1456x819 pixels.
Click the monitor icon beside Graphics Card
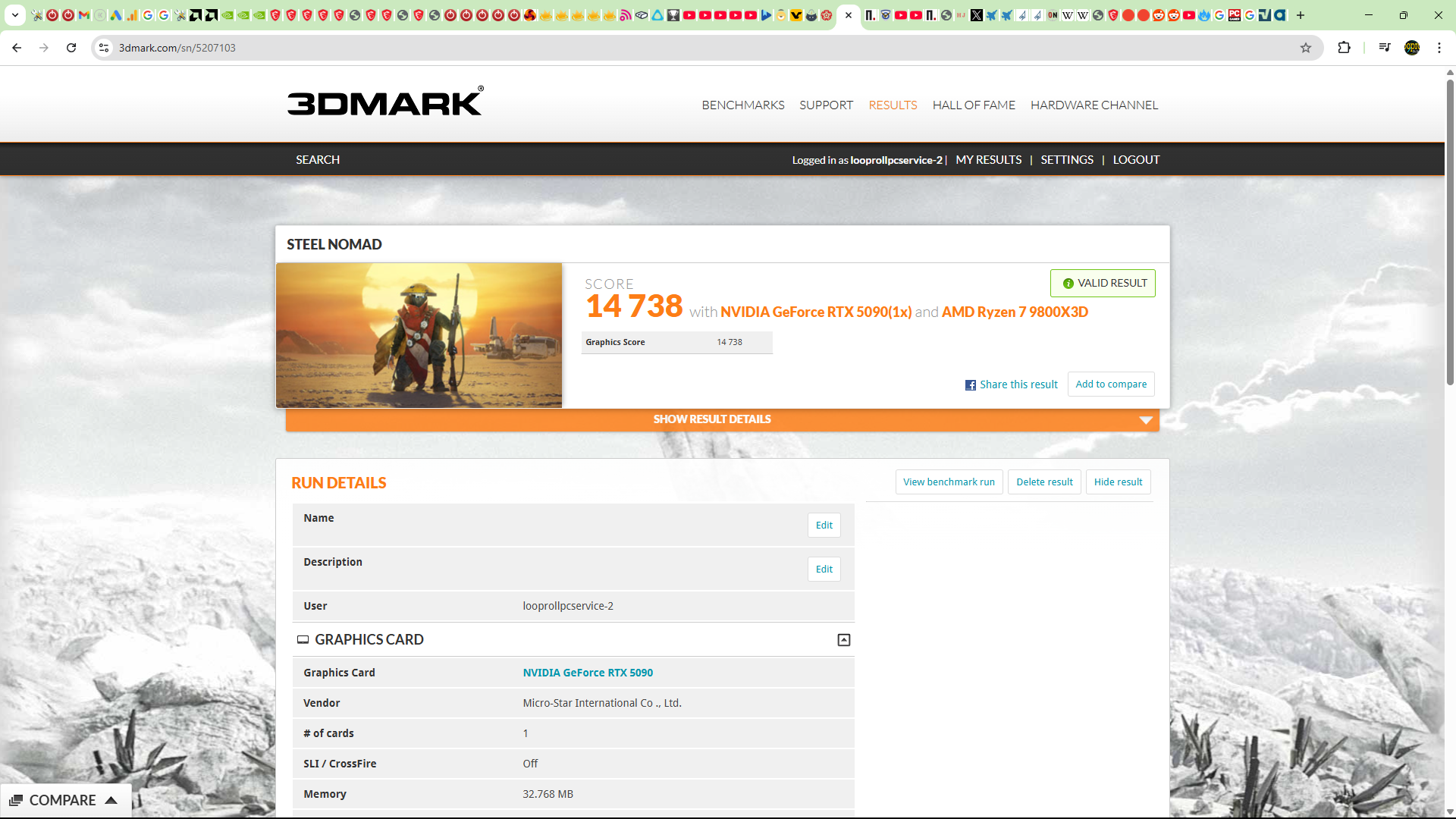pyautogui.click(x=303, y=640)
